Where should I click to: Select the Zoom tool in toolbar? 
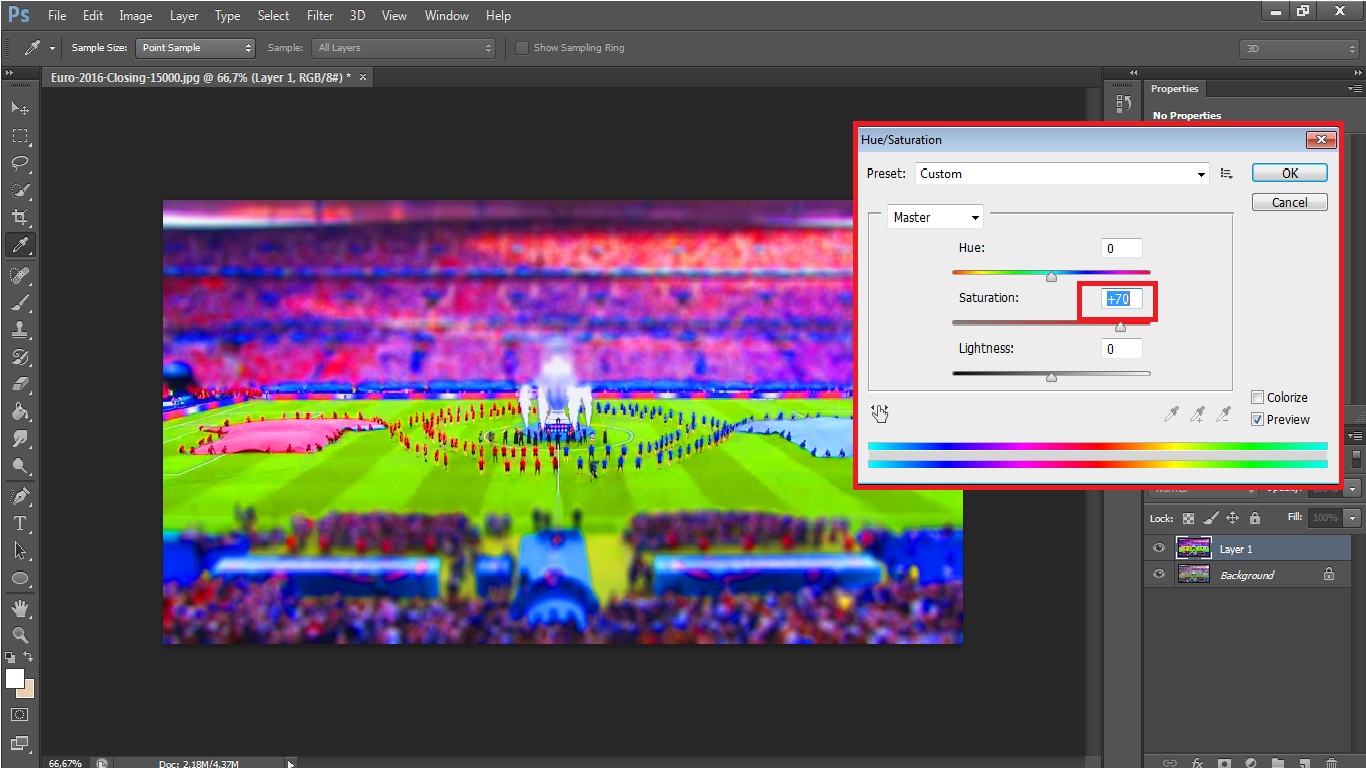click(19, 635)
